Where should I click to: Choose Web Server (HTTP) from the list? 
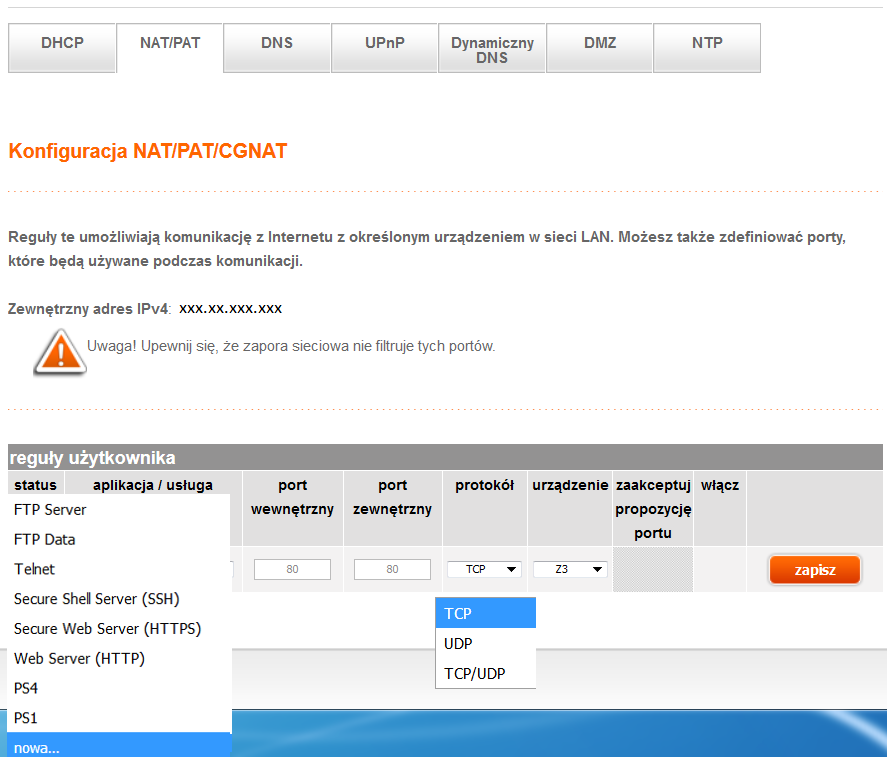tap(81, 658)
